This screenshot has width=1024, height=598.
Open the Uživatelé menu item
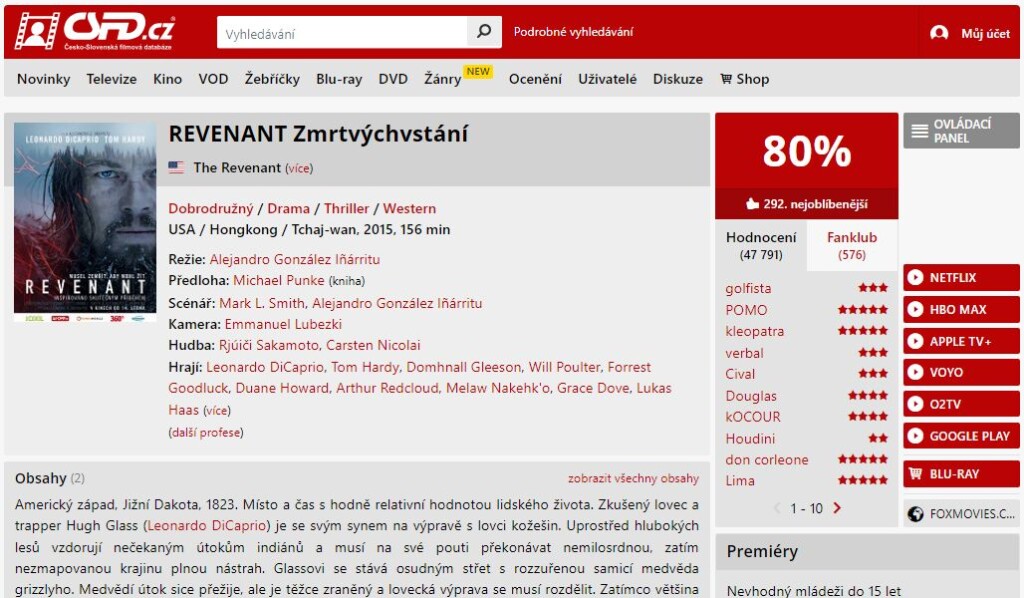[x=607, y=79]
